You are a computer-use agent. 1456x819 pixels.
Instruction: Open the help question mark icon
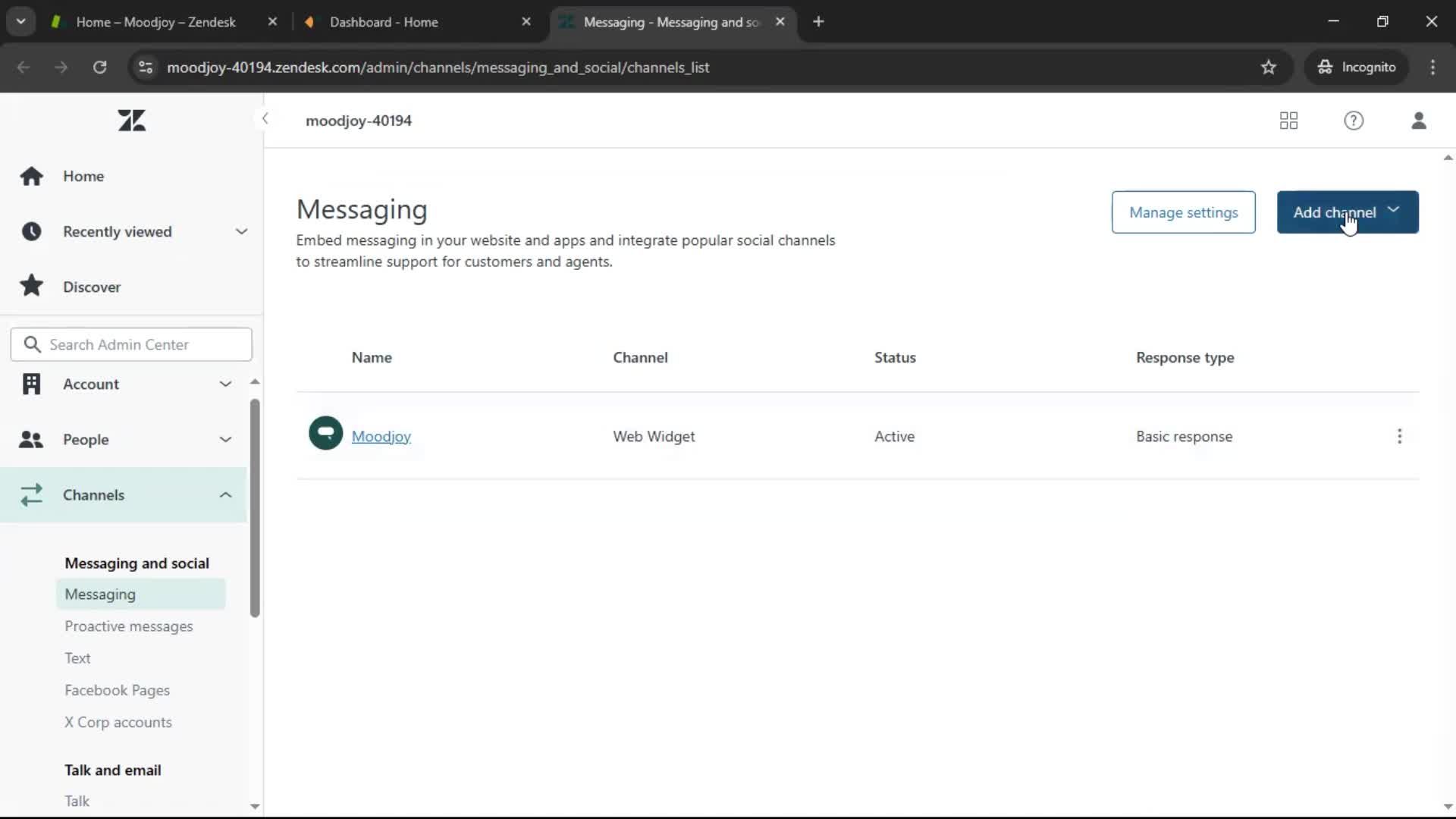coord(1354,121)
